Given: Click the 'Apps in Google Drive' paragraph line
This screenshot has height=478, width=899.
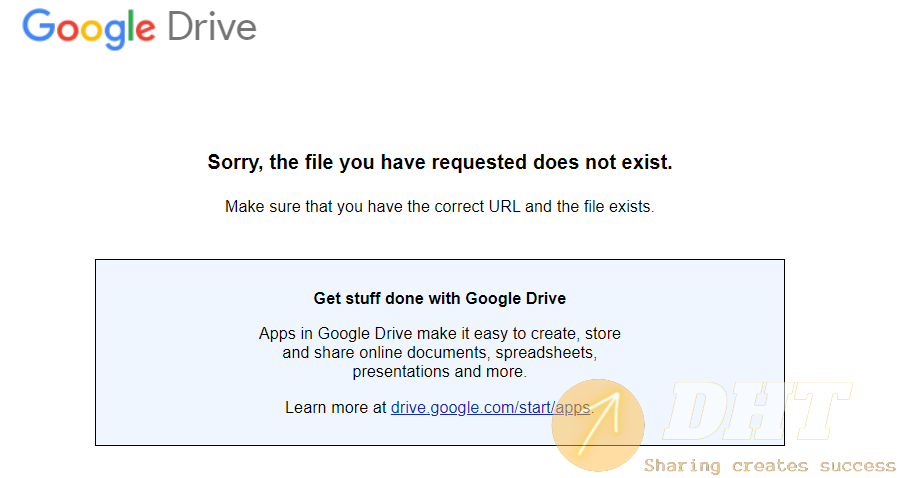Looking at the screenshot, I should tap(440, 333).
